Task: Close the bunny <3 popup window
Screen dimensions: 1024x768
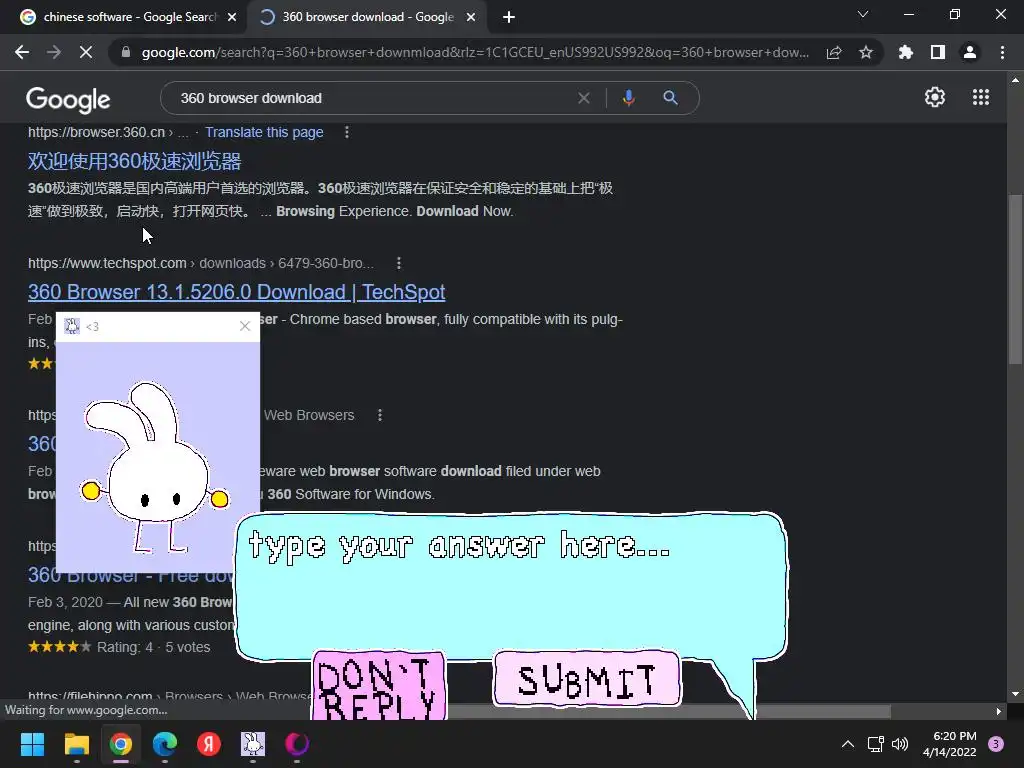Action: [245, 326]
